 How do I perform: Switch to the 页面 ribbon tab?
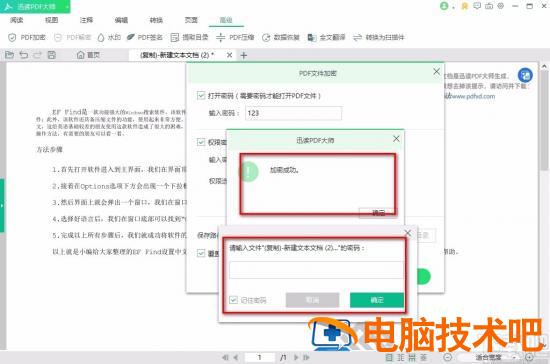pyautogui.click(x=191, y=20)
